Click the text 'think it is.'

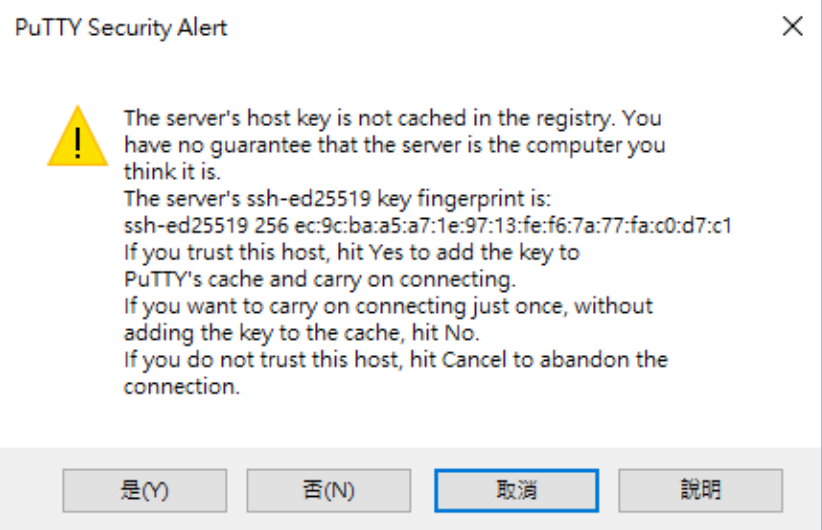(172, 172)
